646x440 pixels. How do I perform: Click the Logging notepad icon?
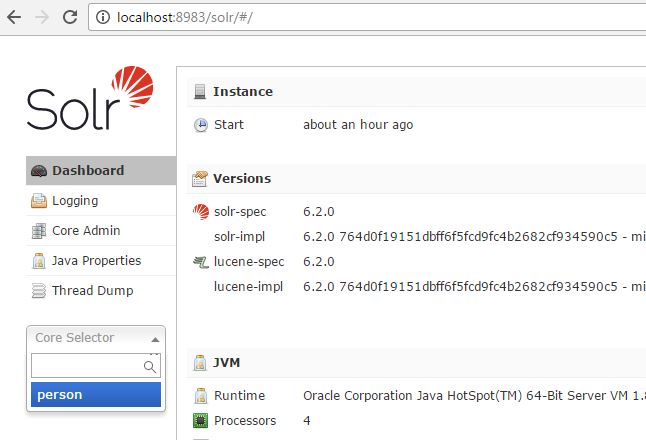point(40,201)
